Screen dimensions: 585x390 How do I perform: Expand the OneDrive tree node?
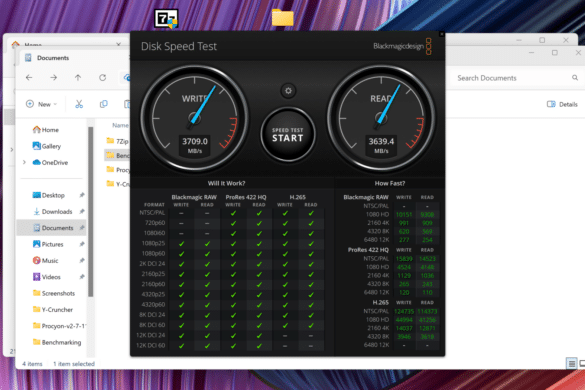pyautogui.click(x=24, y=162)
